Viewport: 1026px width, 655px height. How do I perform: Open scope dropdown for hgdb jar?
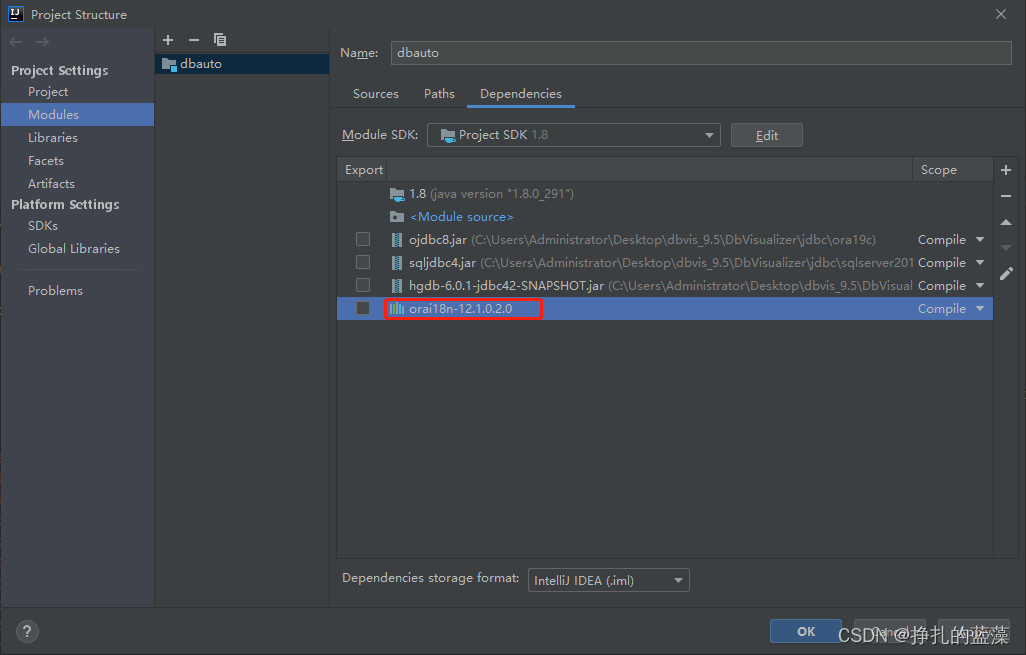coord(980,285)
